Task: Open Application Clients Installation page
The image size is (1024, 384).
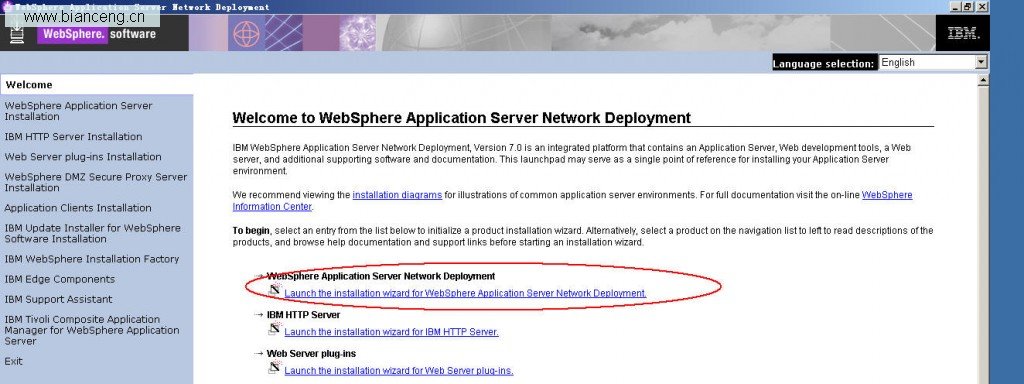Action: (x=78, y=208)
